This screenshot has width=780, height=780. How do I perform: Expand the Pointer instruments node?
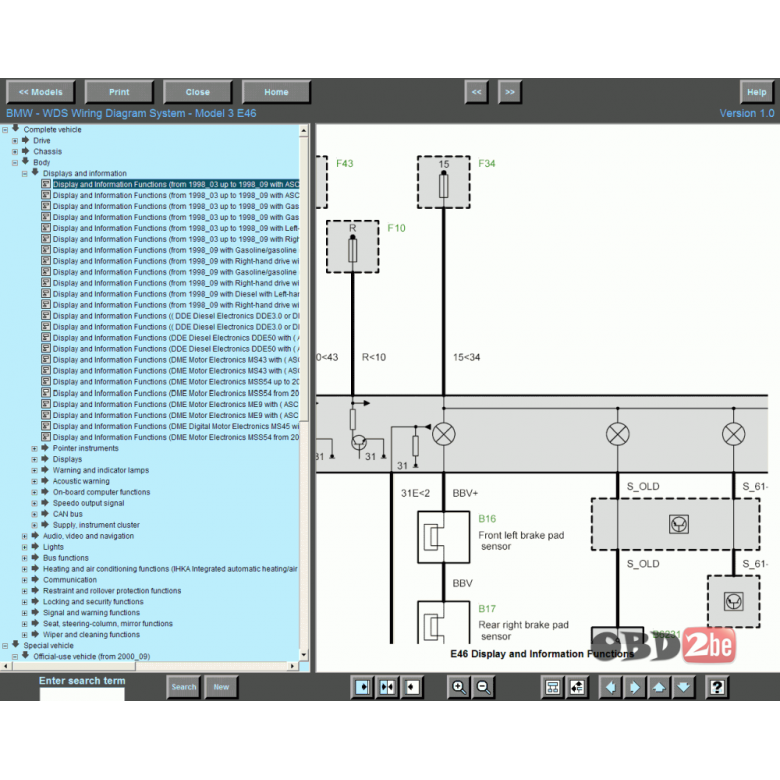coord(34,449)
